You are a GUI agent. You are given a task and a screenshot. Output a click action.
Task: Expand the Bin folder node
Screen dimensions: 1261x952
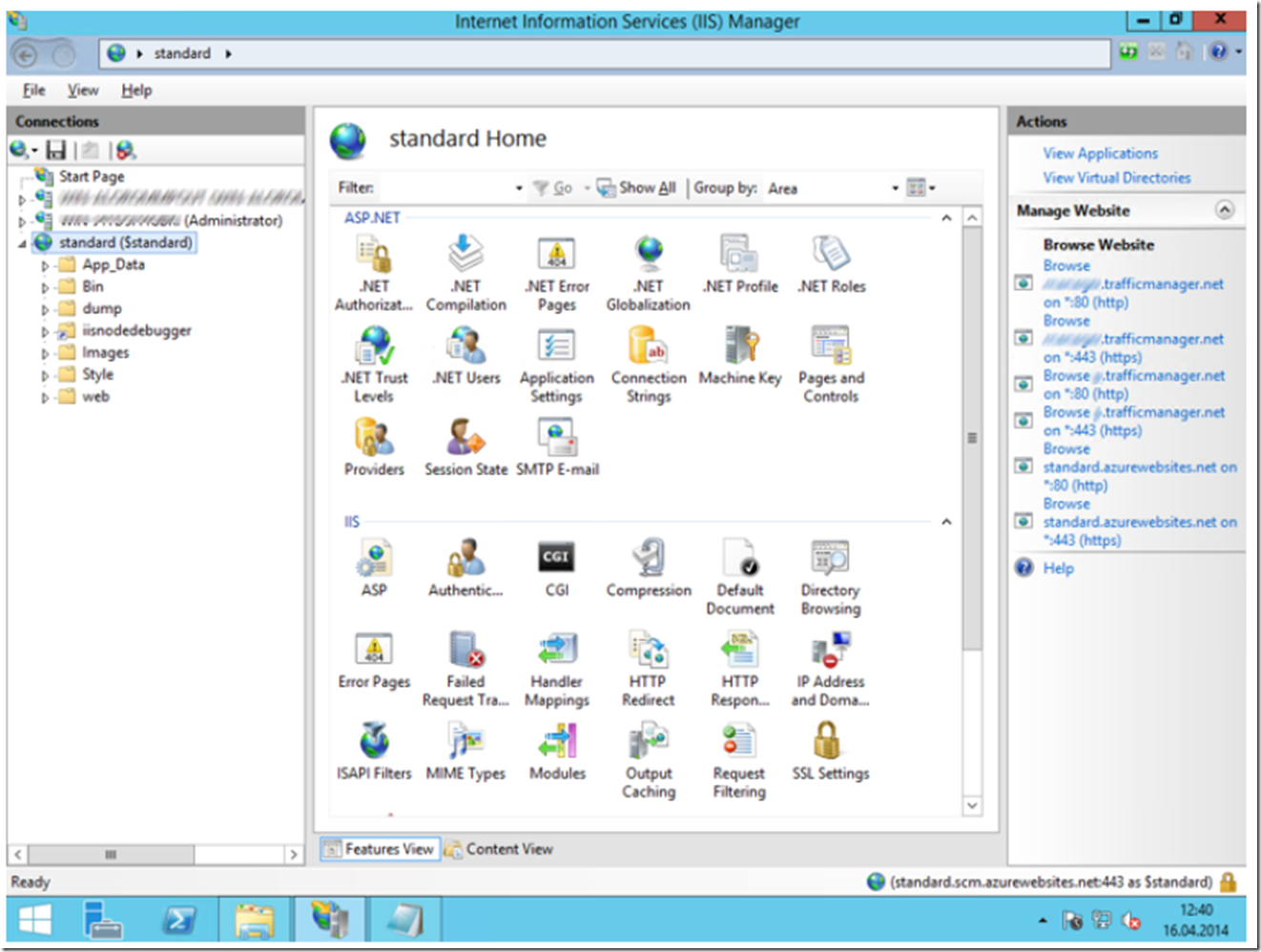[45, 287]
